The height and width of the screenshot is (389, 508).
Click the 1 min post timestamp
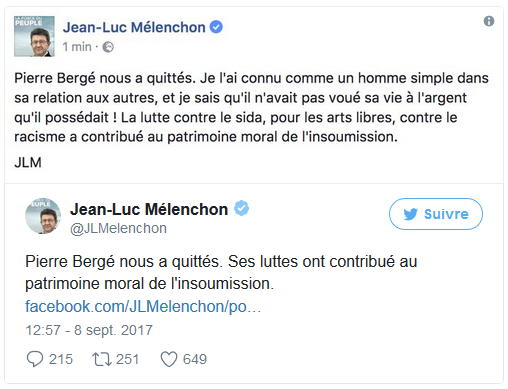tap(77, 47)
